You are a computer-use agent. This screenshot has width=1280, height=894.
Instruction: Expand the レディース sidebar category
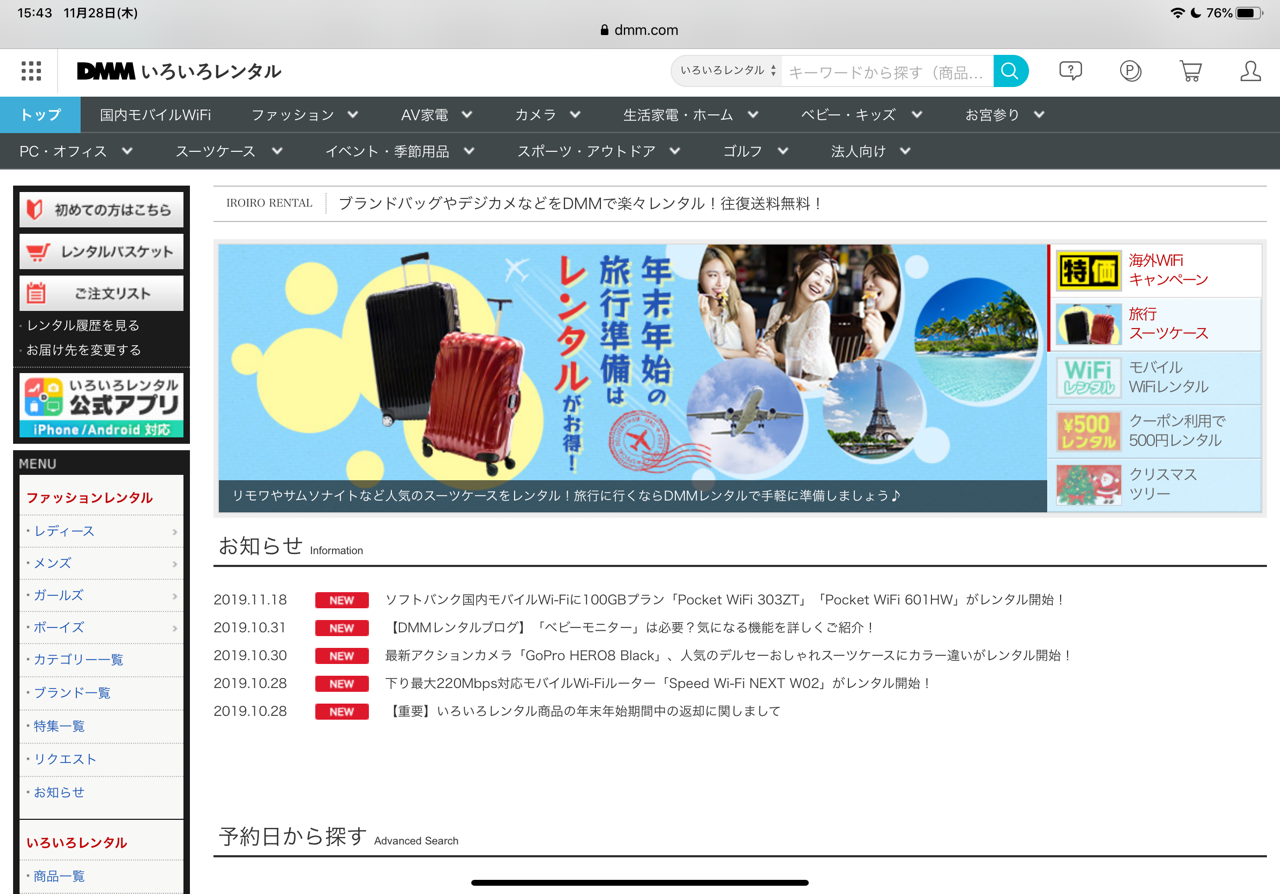click(x=101, y=531)
